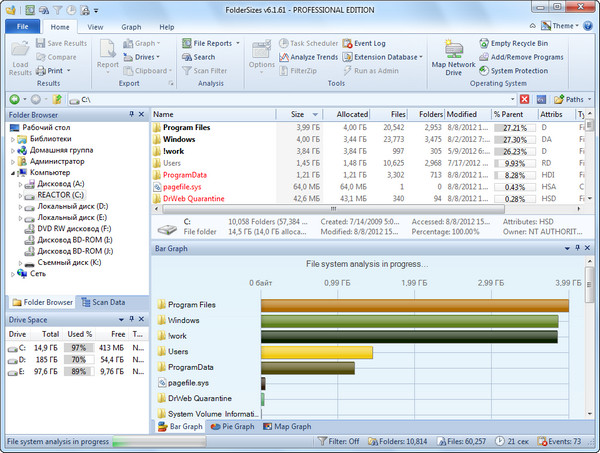Click the C:\ path input field

tap(300, 100)
